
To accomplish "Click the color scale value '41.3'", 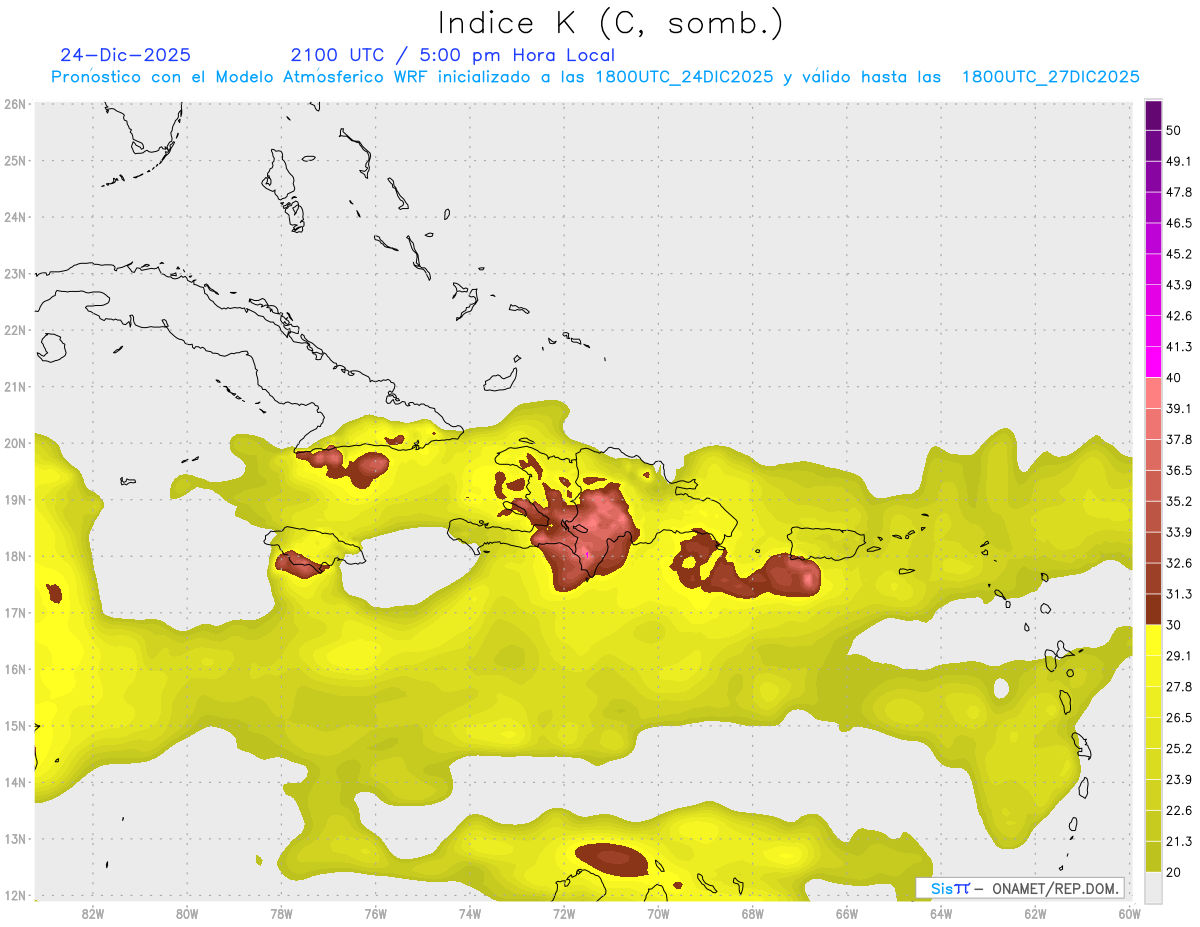I will (1179, 347).
